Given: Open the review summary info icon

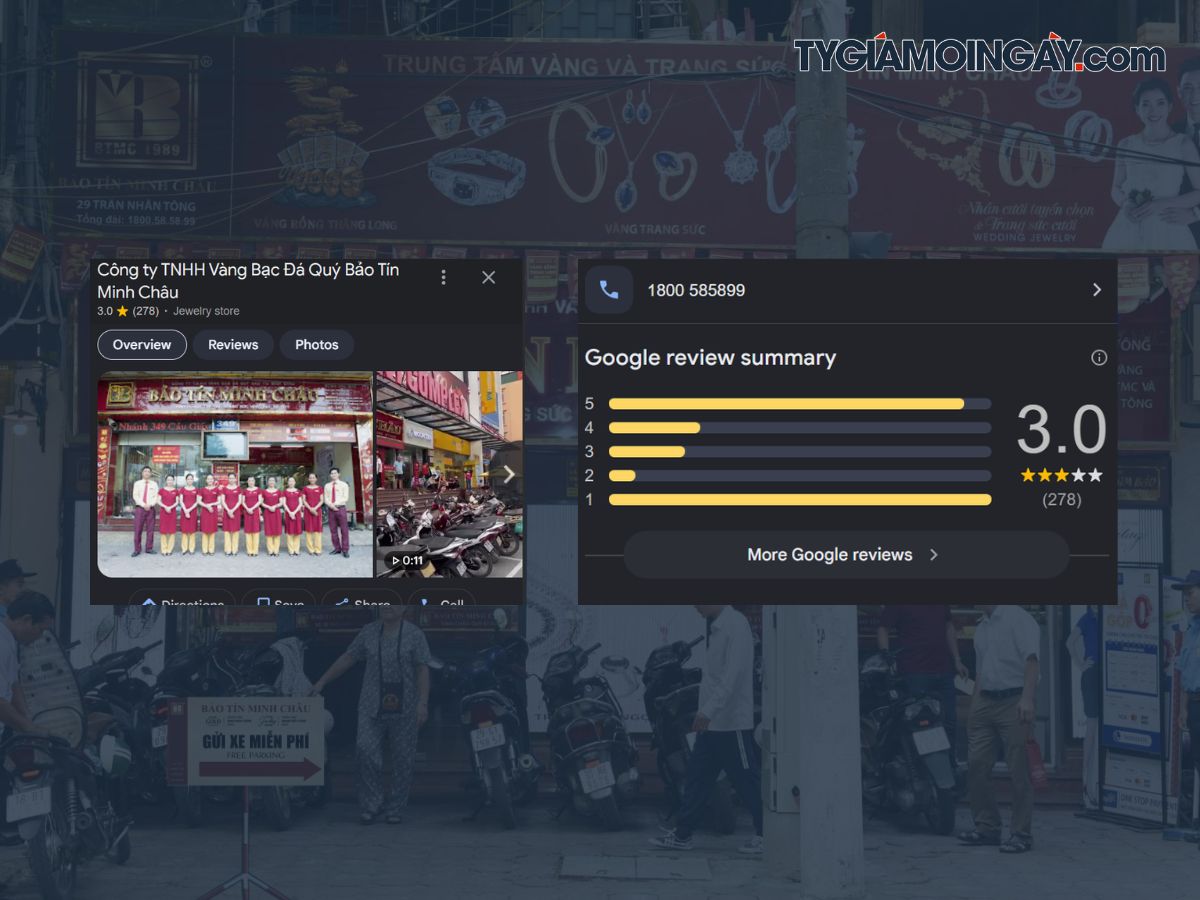Looking at the screenshot, I should point(1099,358).
